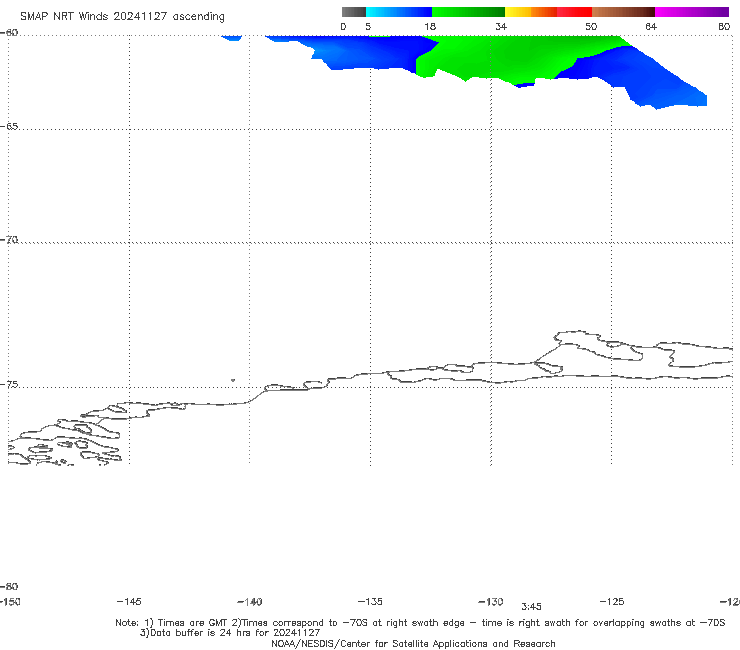Viewport: 740px width, 650px height.
Task: Click the green segment of the wind scale
Action: pyautogui.click(x=468, y=12)
